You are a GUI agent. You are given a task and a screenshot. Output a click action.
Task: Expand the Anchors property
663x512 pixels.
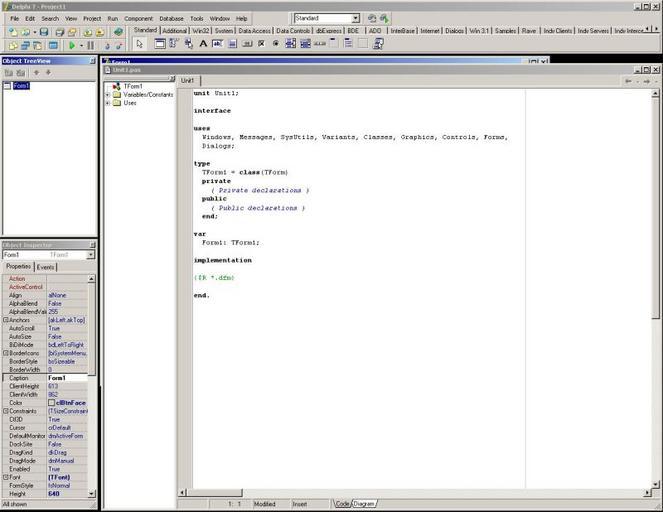(6, 320)
